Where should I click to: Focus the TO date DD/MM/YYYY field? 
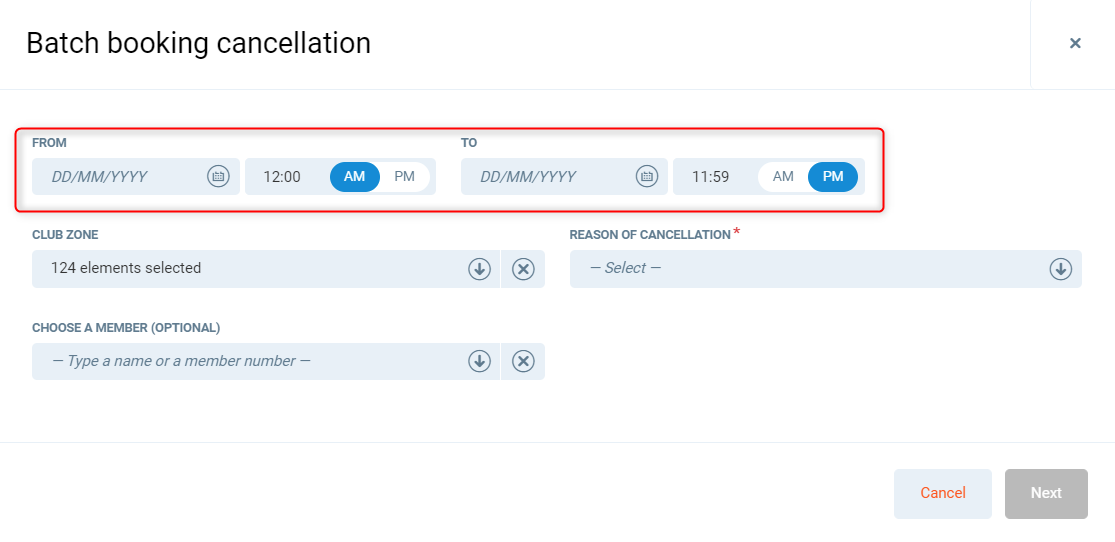pos(548,177)
